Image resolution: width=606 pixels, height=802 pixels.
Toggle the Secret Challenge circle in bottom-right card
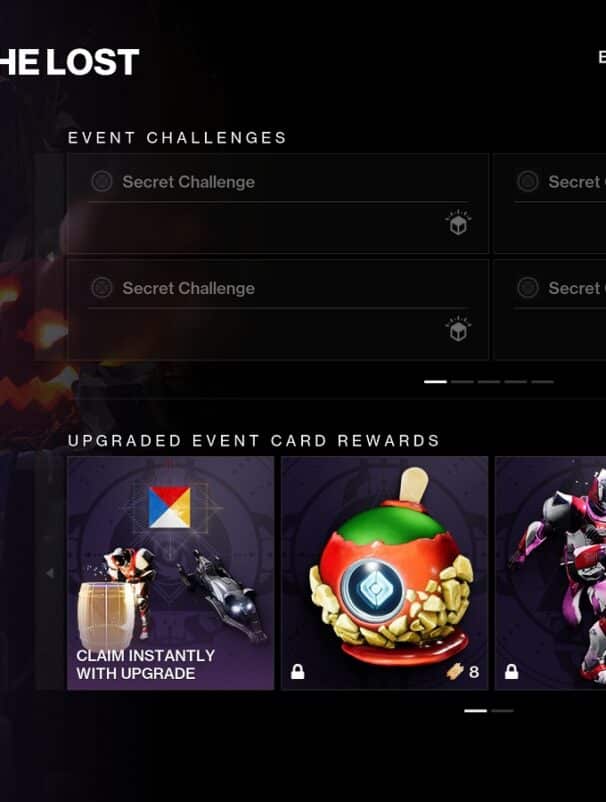click(528, 287)
